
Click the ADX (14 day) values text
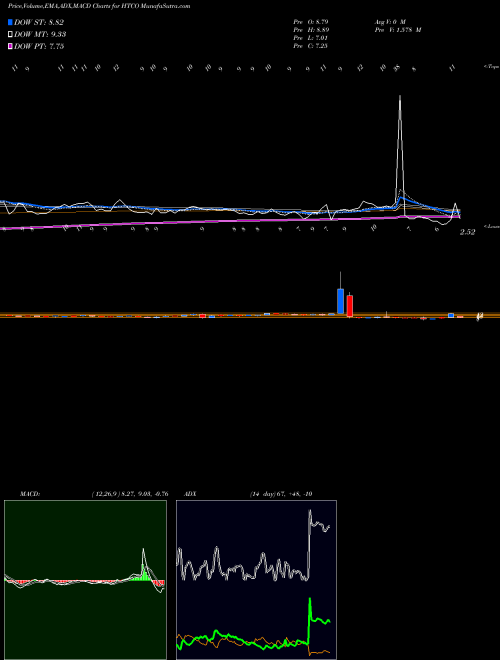click(x=281, y=494)
